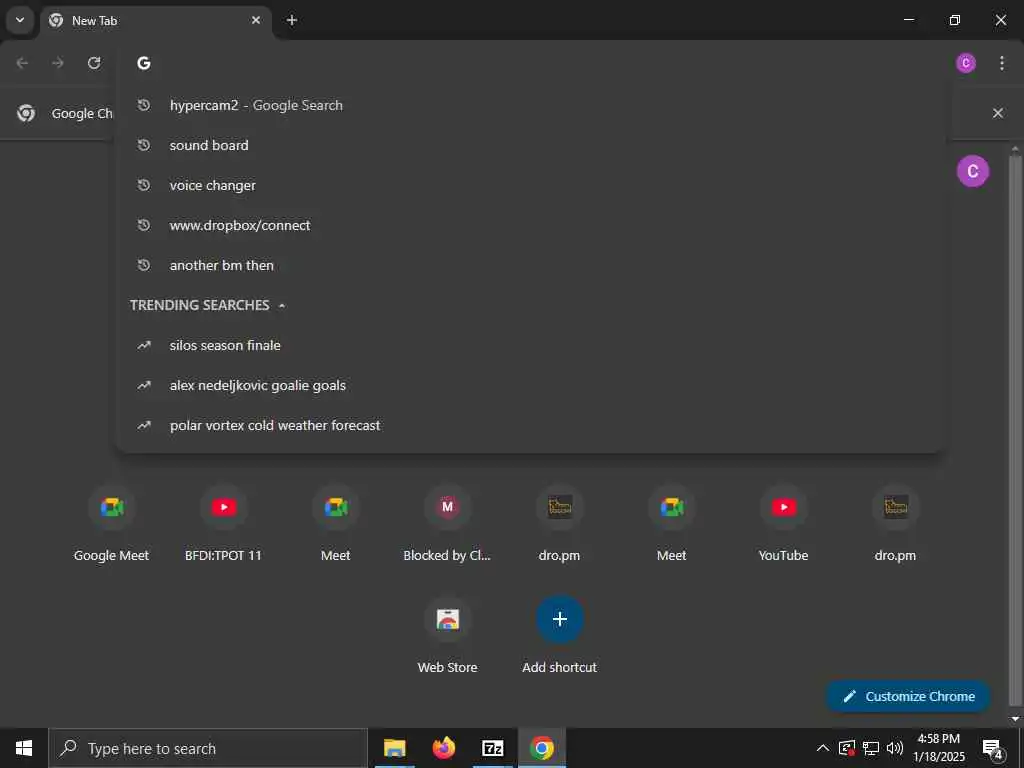This screenshot has width=1024, height=768.
Task: Click the Add shortcut button
Action: click(560, 637)
